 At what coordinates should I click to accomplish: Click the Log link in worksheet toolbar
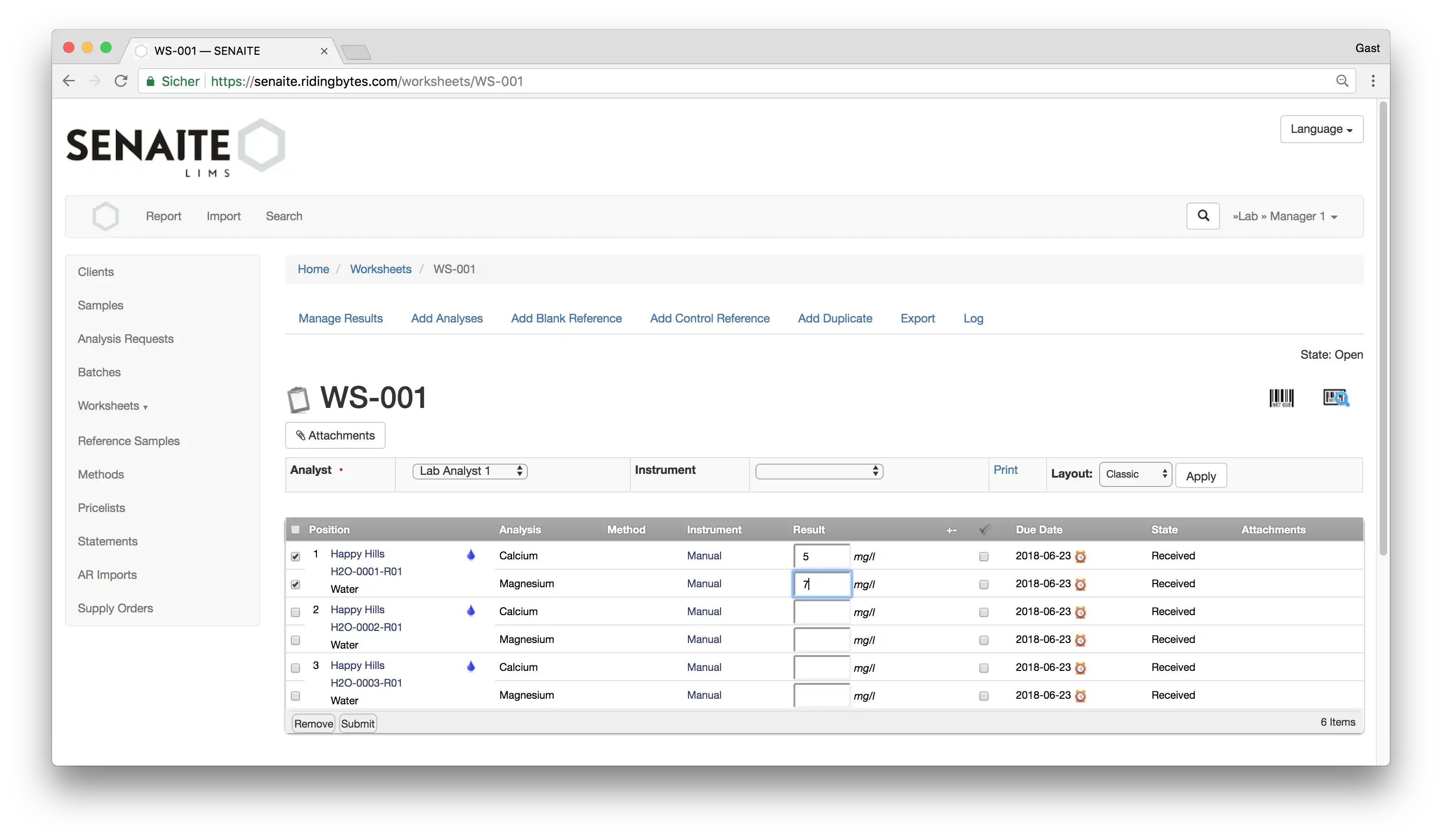pyautogui.click(x=973, y=318)
